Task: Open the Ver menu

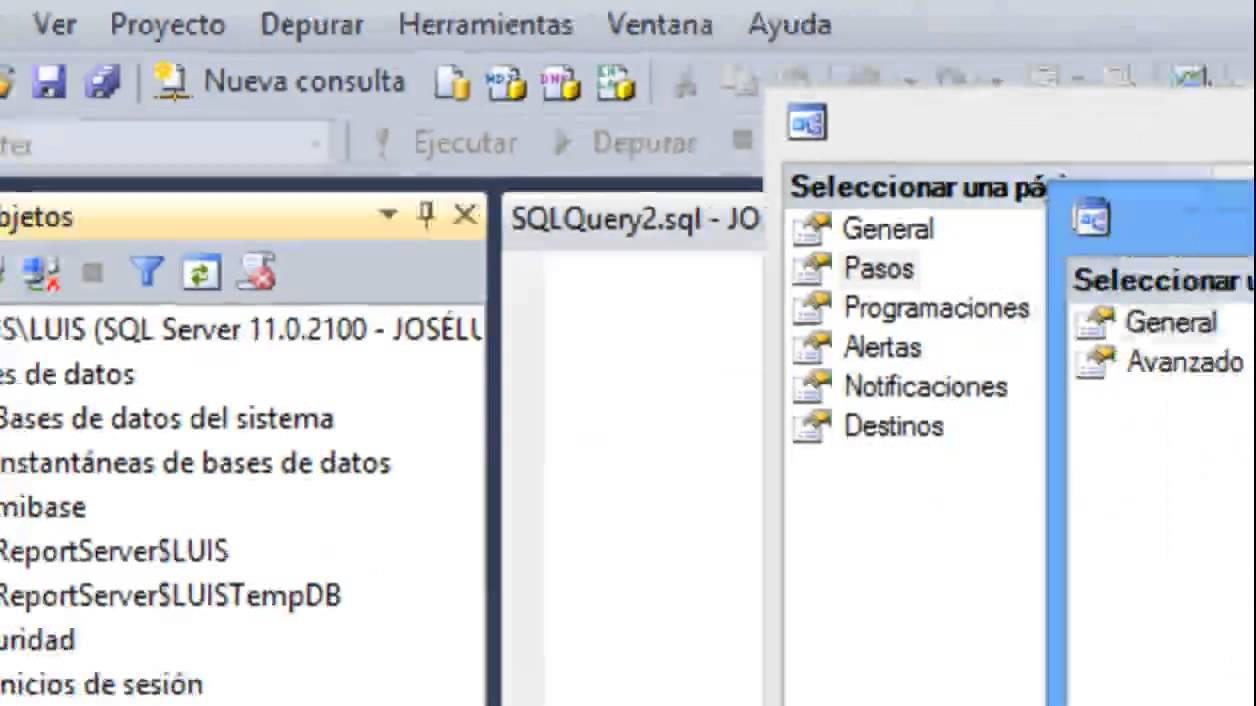Action: (54, 24)
